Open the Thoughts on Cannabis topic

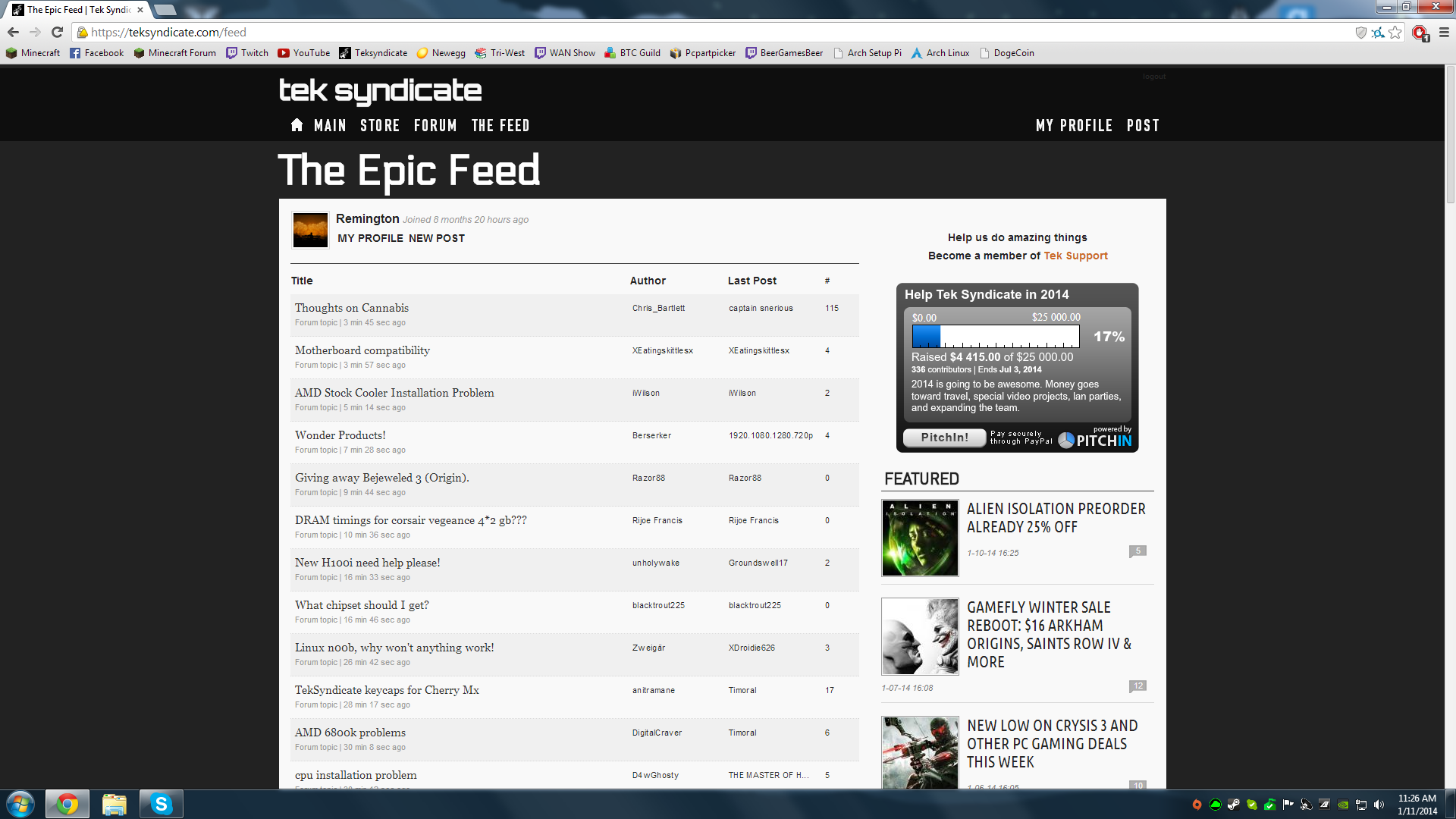pyautogui.click(x=352, y=308)
